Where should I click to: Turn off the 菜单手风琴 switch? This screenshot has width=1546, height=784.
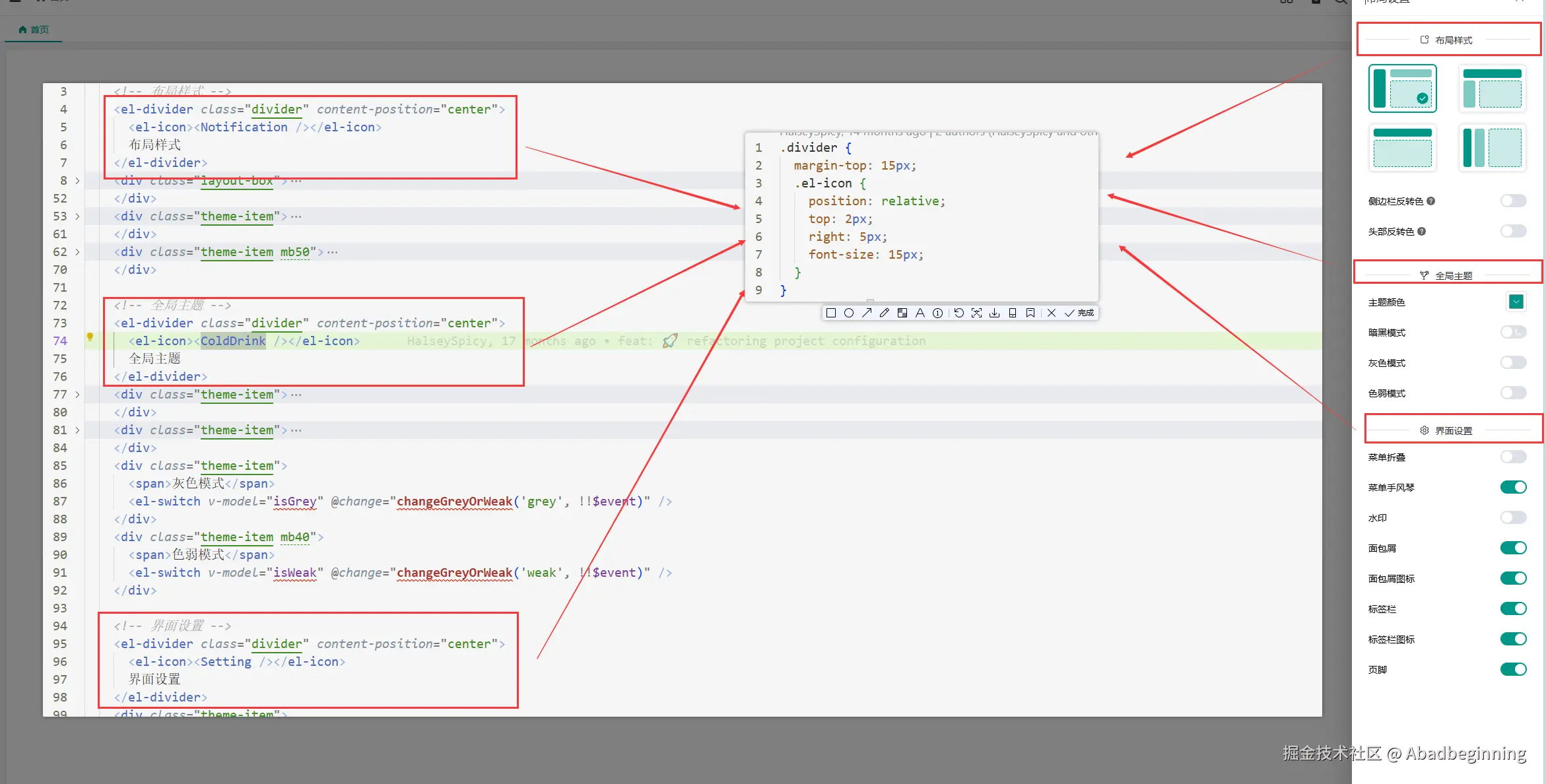1513,487
